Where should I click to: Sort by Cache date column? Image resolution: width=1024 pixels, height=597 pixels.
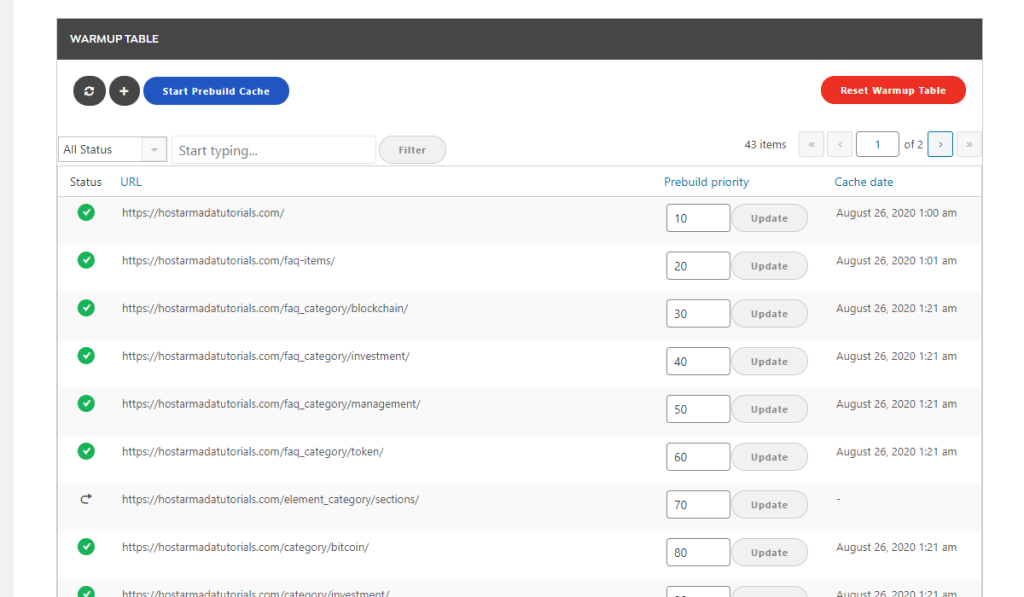pos(863,182)
